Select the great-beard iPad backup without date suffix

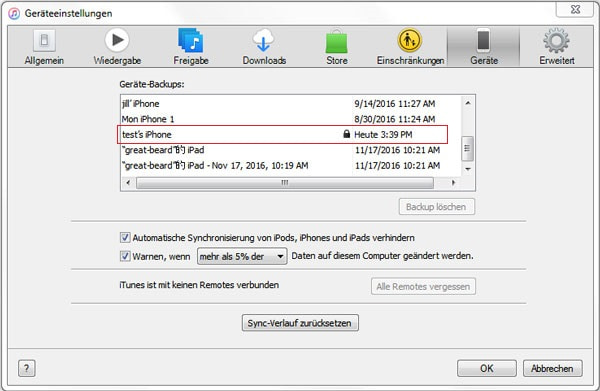(291, 150)
